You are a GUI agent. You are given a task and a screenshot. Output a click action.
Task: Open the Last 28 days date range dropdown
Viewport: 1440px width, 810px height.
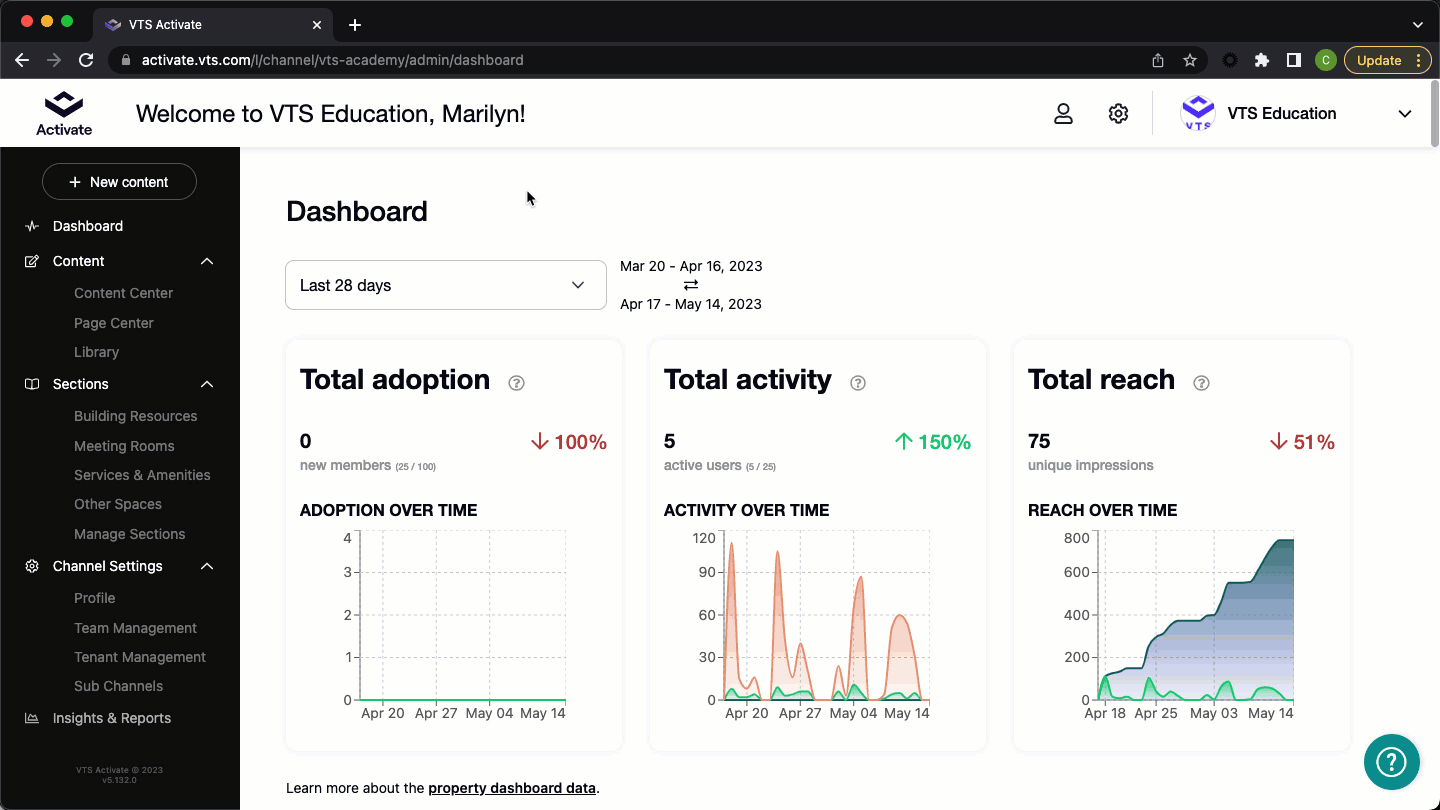click(446, 285)
